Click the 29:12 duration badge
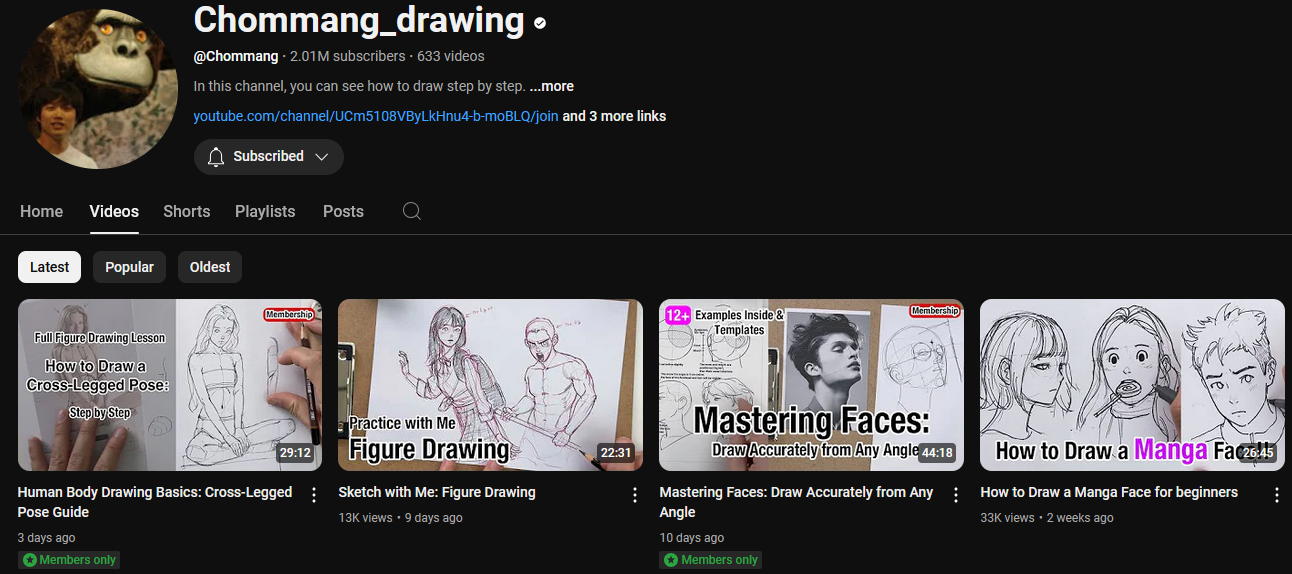 point(295,453)
